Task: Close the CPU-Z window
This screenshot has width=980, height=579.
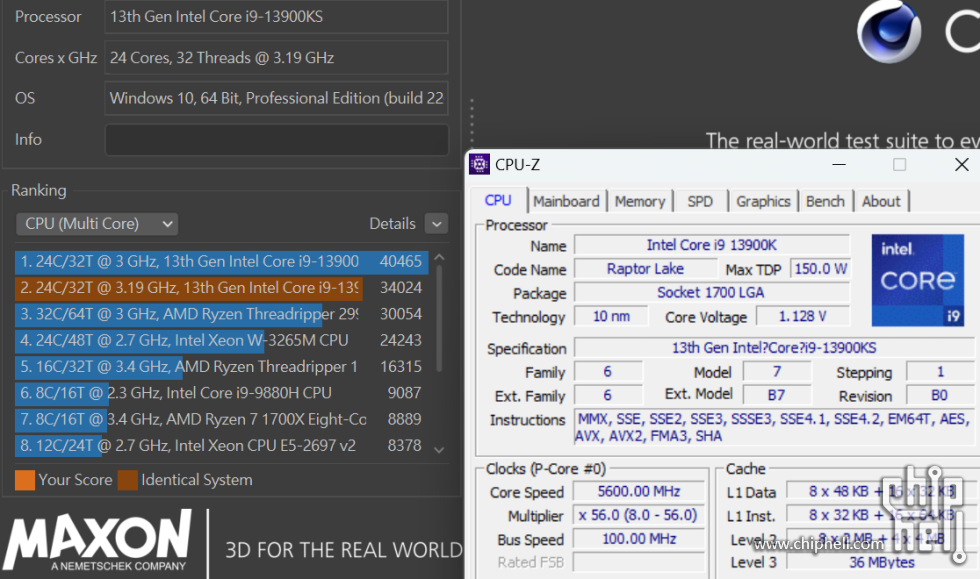Action: click(x=962, y=164)
